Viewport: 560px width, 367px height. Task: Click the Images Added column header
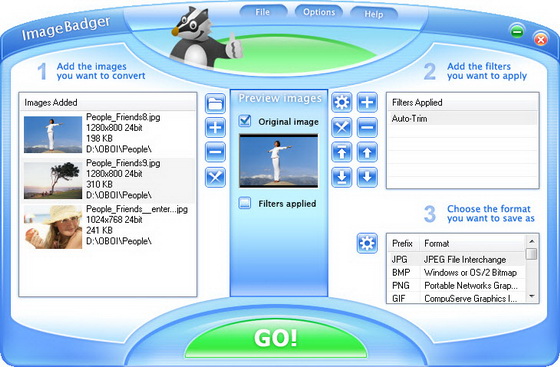pyautogui.click(x=108, y=102)
